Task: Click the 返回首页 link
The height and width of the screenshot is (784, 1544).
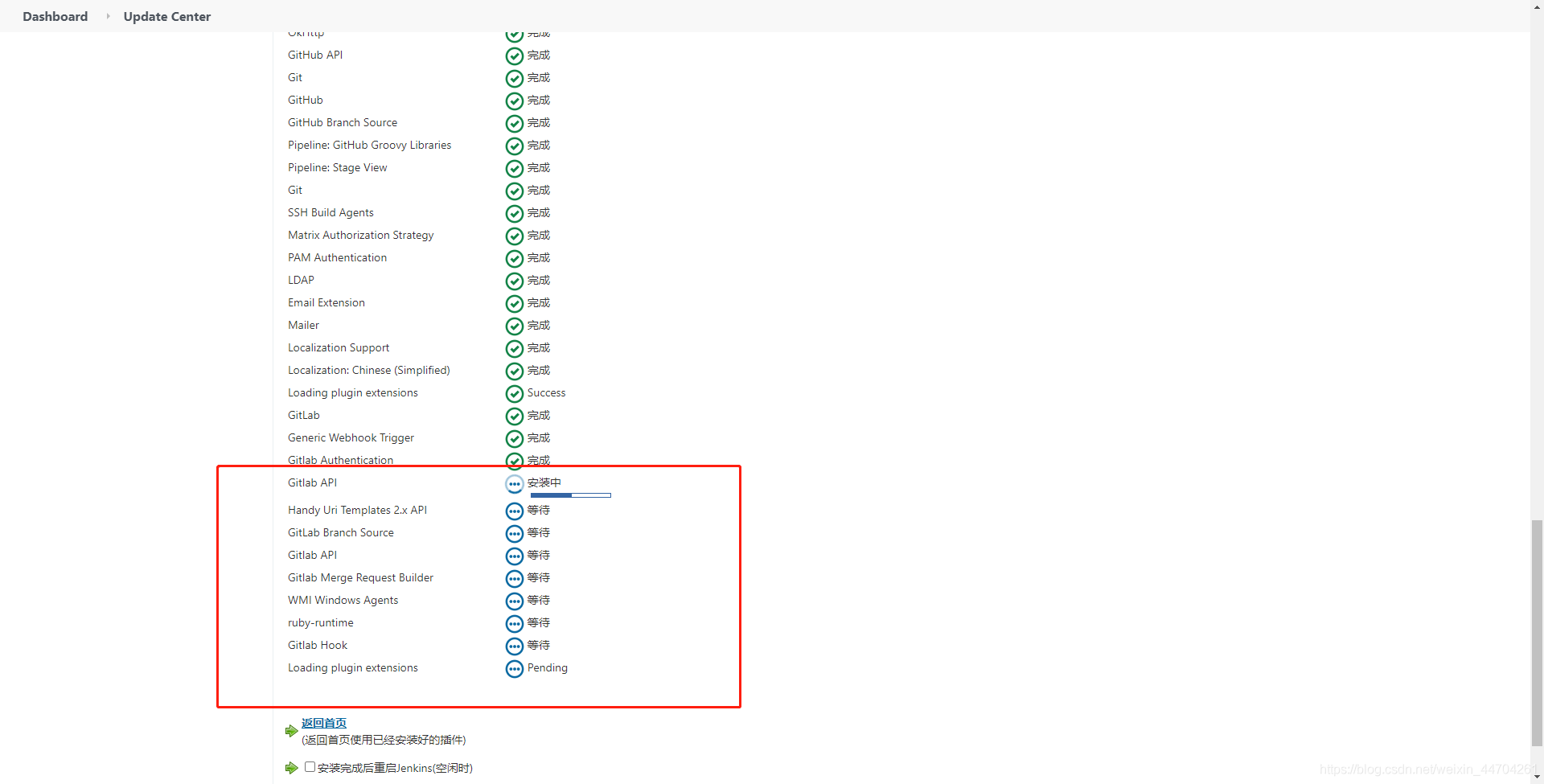Action: (x=324, y=723)
